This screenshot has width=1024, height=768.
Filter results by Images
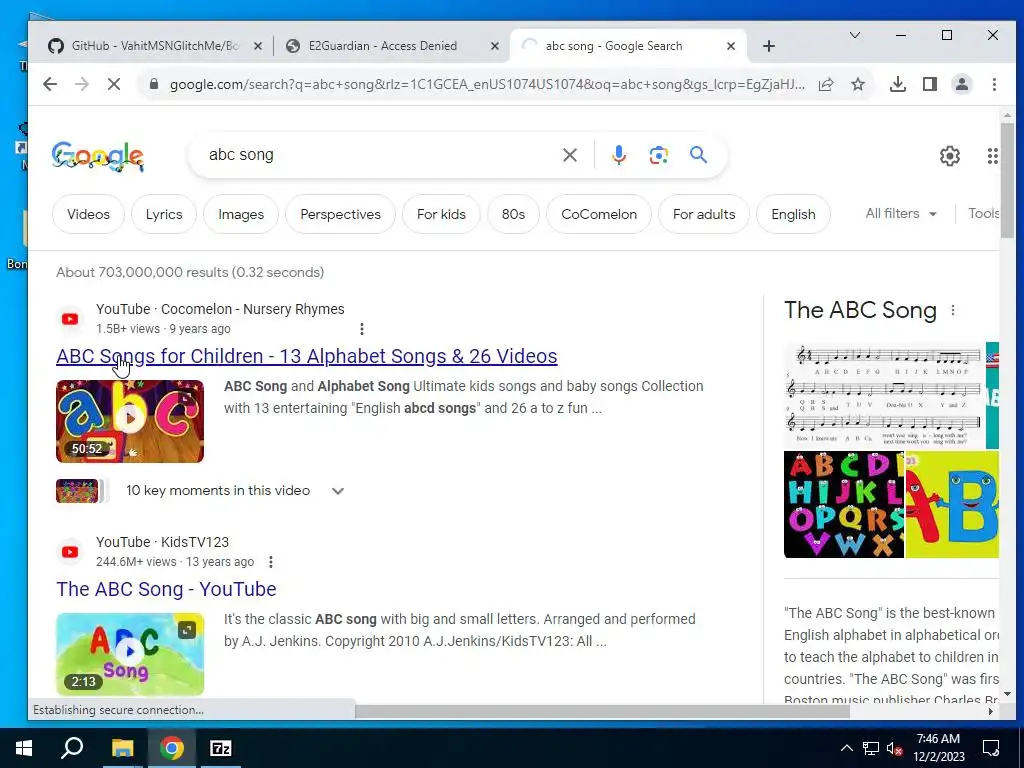click(241, 214)
